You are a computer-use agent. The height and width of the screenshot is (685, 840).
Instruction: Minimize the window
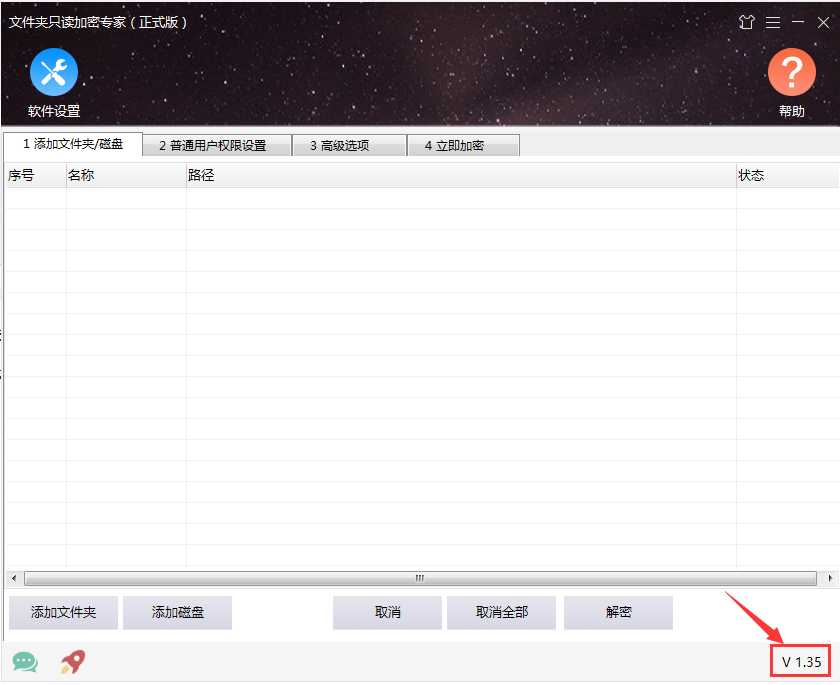pyautogui.click(x=798, y=22)
